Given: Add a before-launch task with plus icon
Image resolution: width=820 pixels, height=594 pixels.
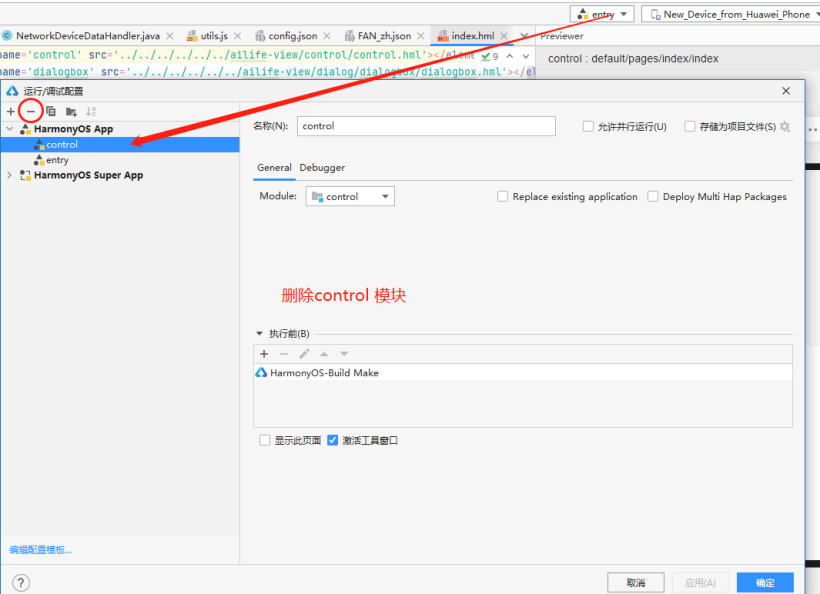Looking at the screenshot, I should pos(264,354).
